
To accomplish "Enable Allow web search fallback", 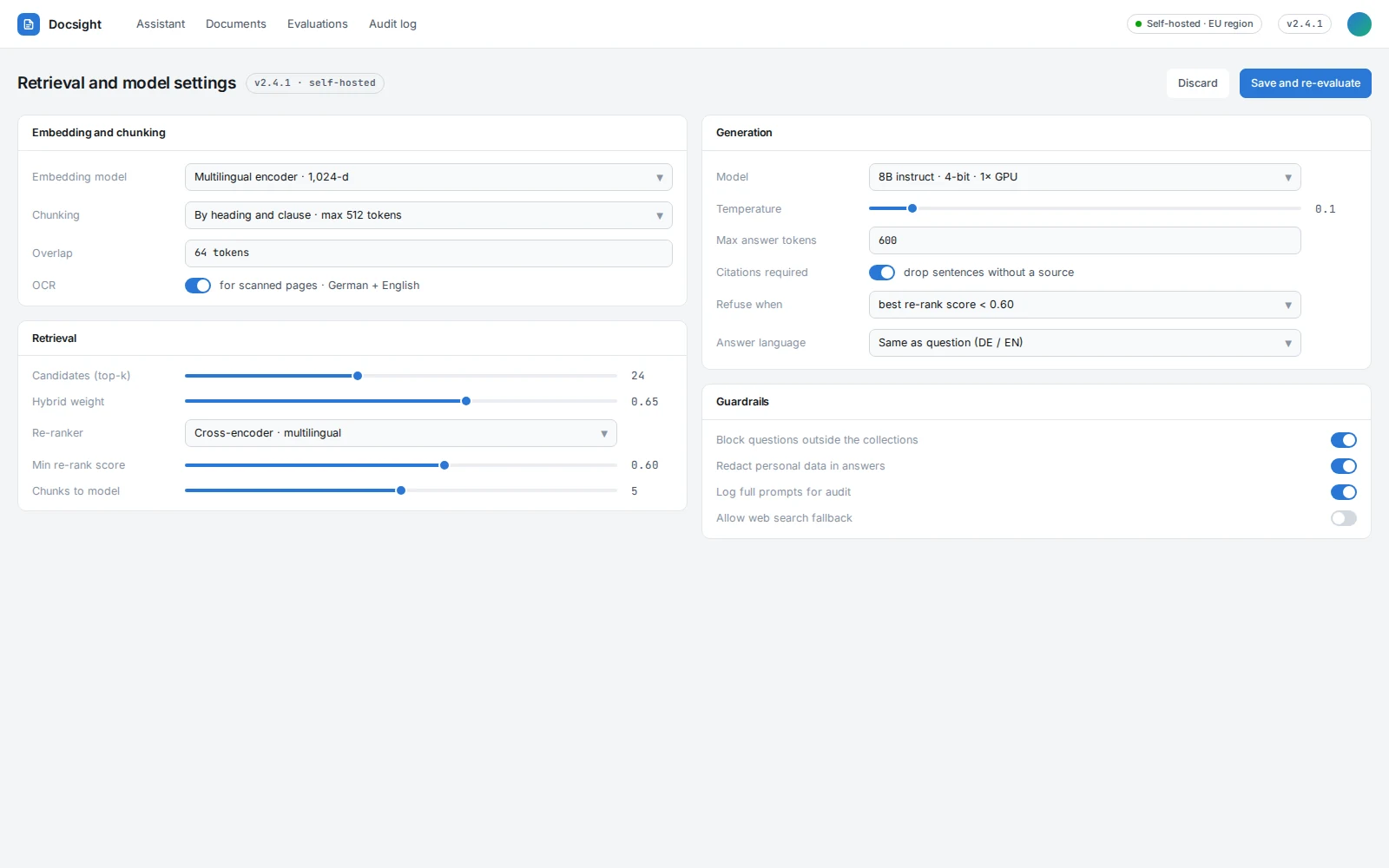I will point(1344,518).
